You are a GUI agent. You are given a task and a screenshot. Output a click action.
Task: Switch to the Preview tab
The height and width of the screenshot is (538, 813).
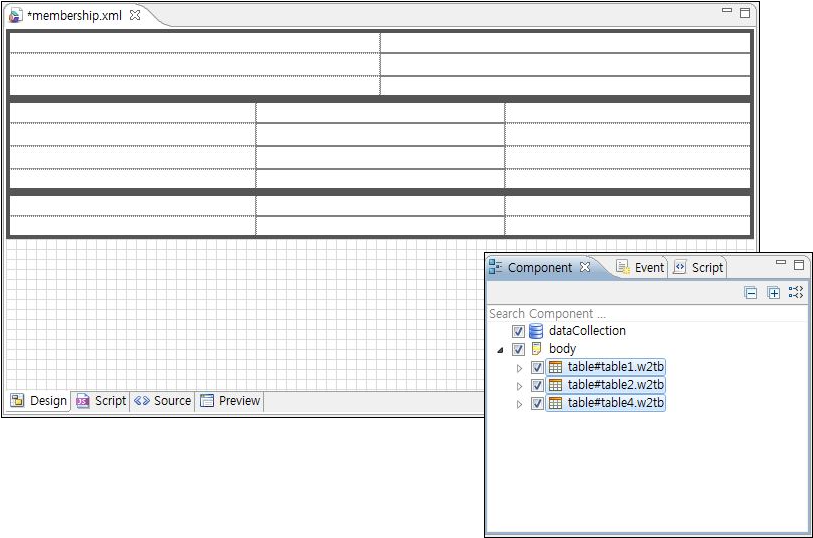230,401
